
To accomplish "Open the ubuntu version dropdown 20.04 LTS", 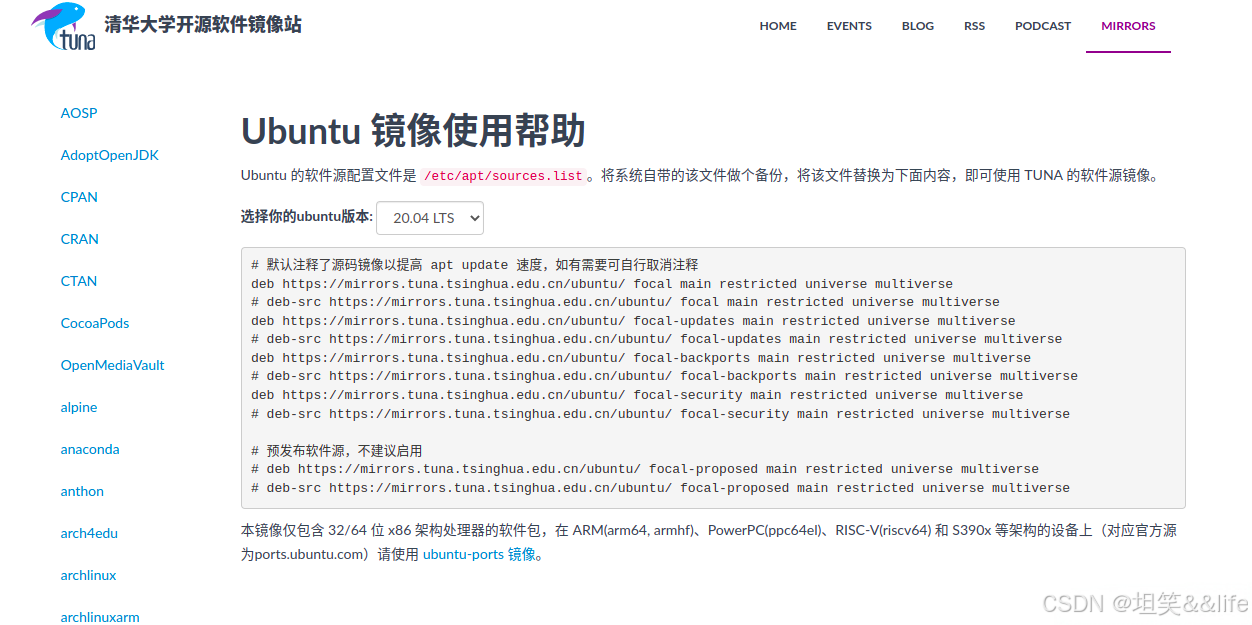I will (x=430, y=218).
